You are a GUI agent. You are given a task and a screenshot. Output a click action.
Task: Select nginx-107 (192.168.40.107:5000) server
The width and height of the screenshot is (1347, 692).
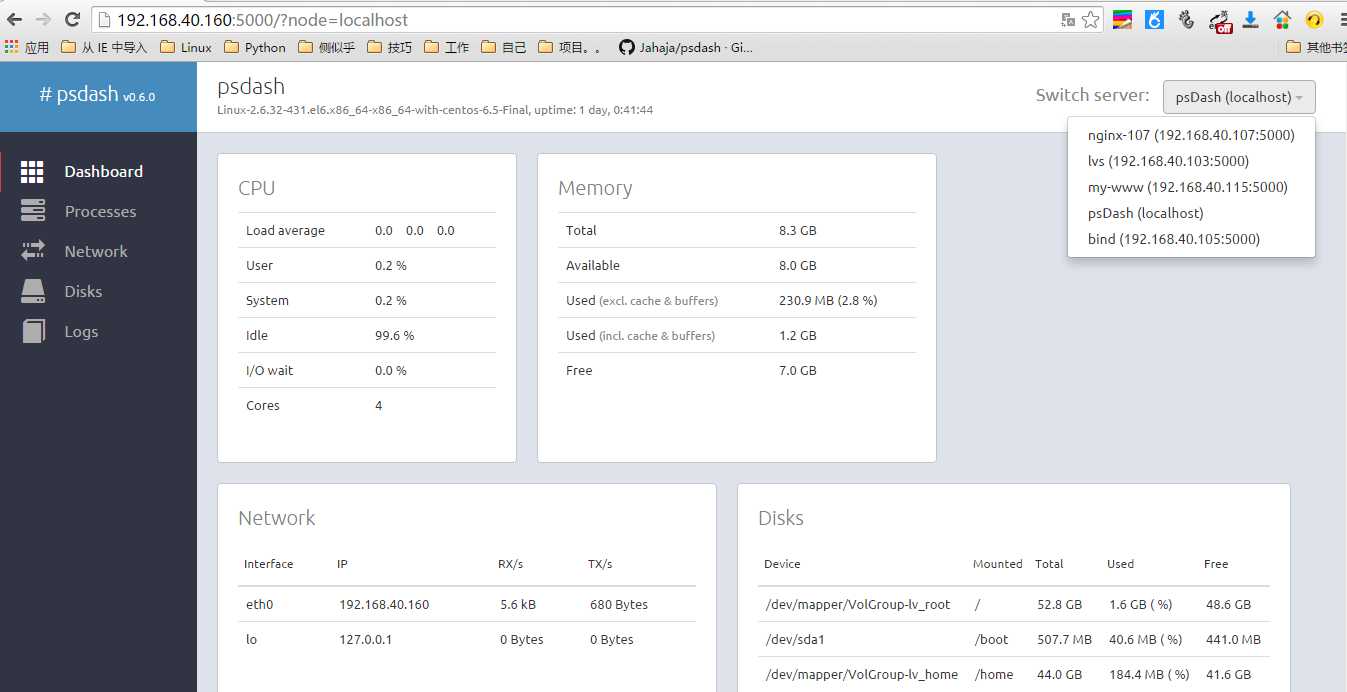point(1191,135)
